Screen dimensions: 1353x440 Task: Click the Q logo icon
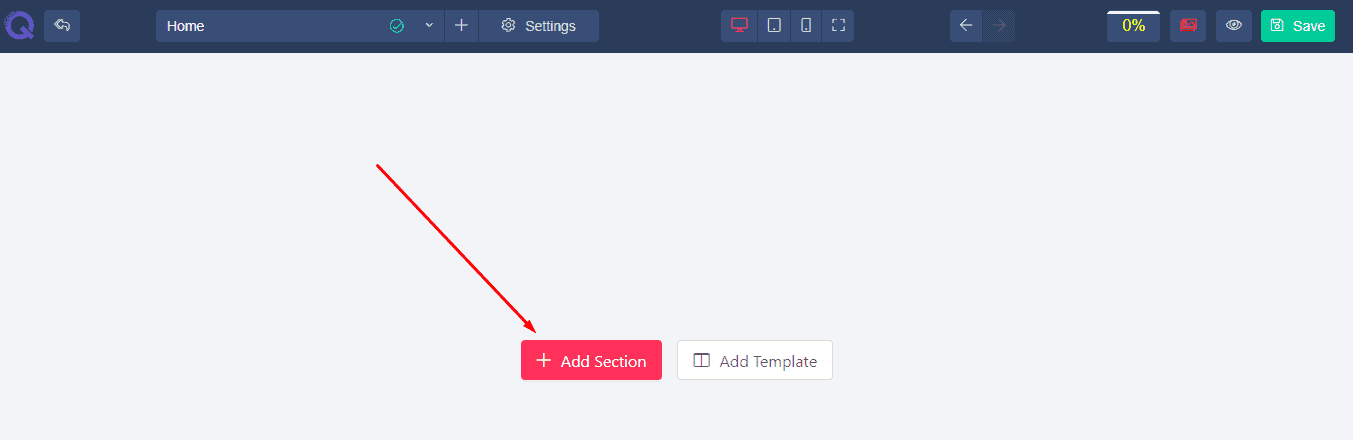coord(18,25)
